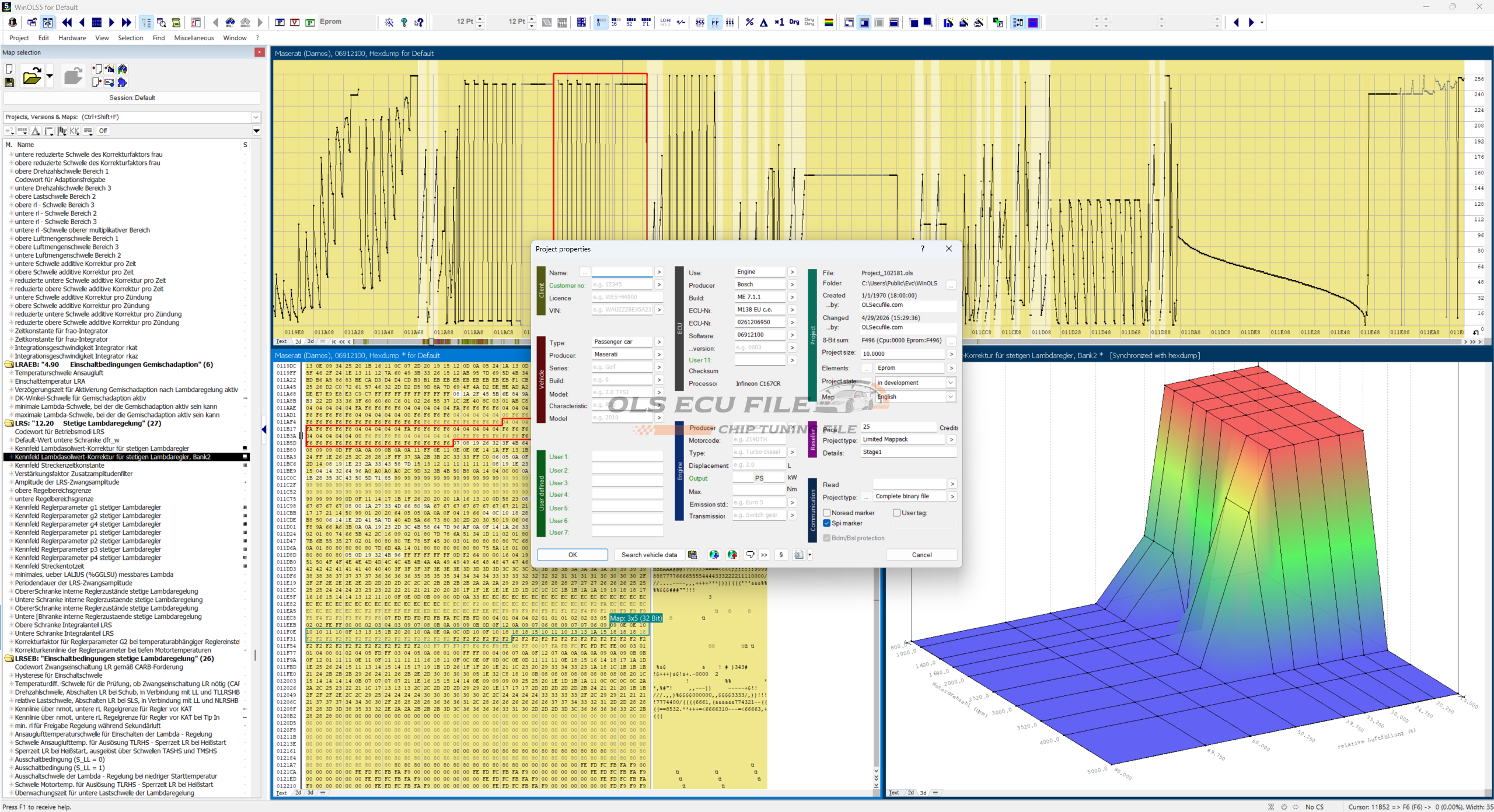
Task: Select Kennfeld Streckenzeitkonstante in map tree
Action: click(x=60, y=466)
